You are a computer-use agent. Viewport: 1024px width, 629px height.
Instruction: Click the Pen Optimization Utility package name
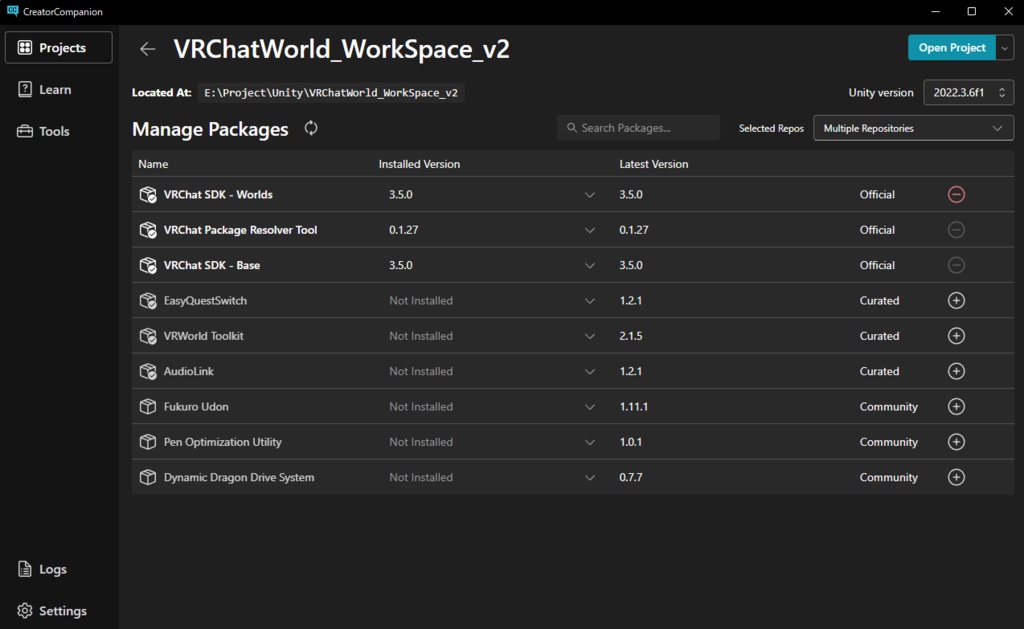(x=223, y=442)
